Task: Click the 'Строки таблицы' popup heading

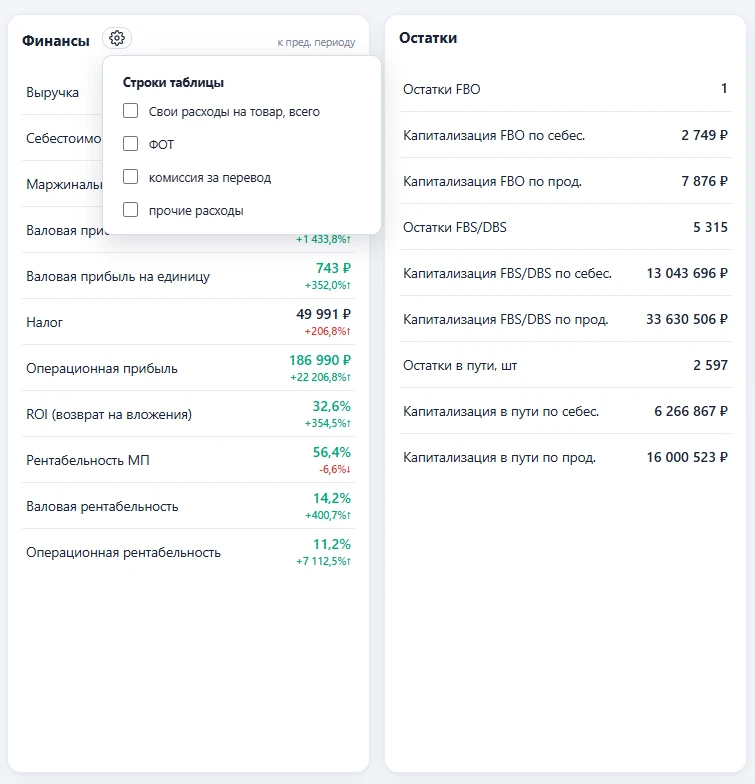Action: 173,82
